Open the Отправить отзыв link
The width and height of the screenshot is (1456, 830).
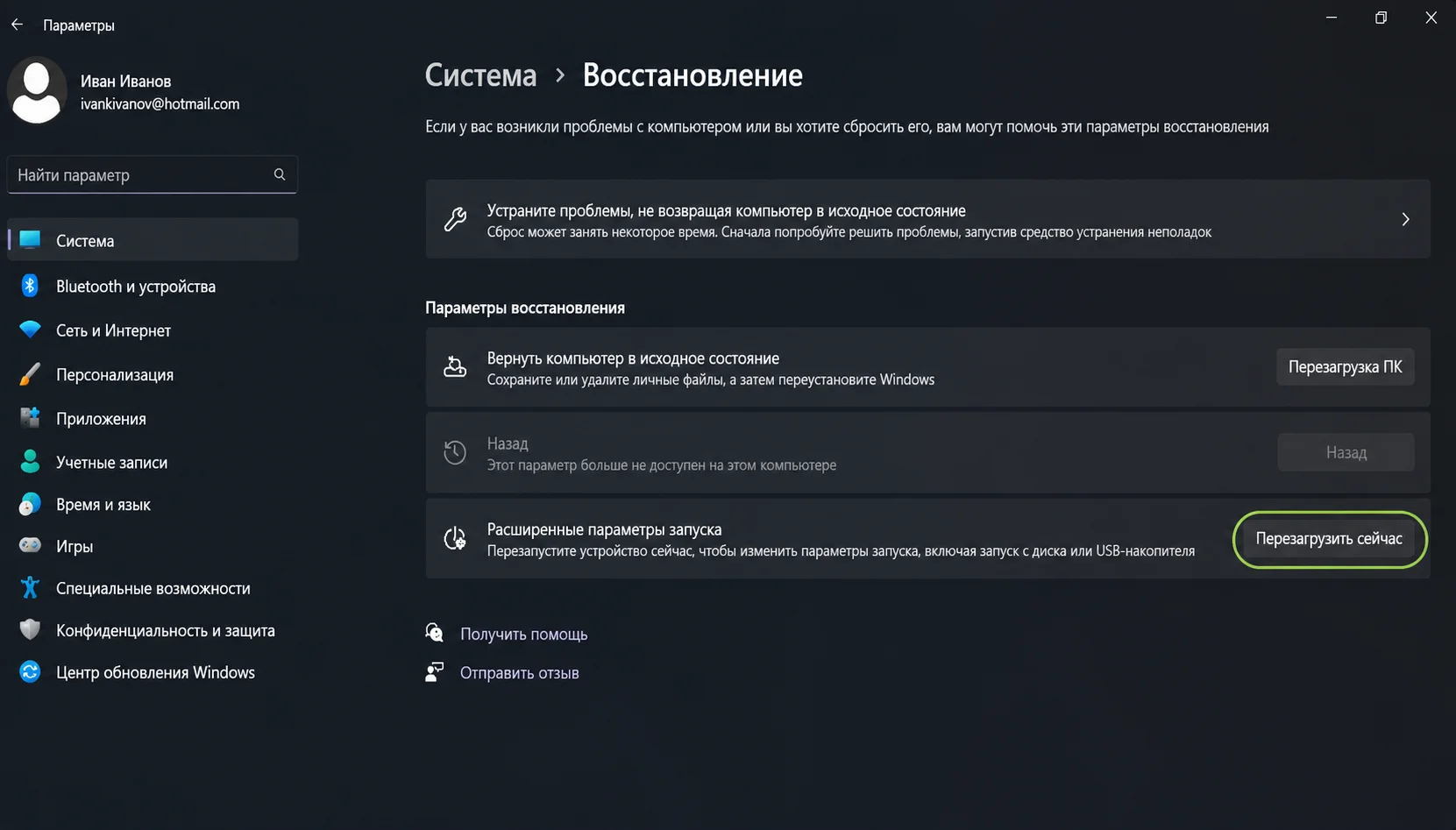tap(519, 673)
